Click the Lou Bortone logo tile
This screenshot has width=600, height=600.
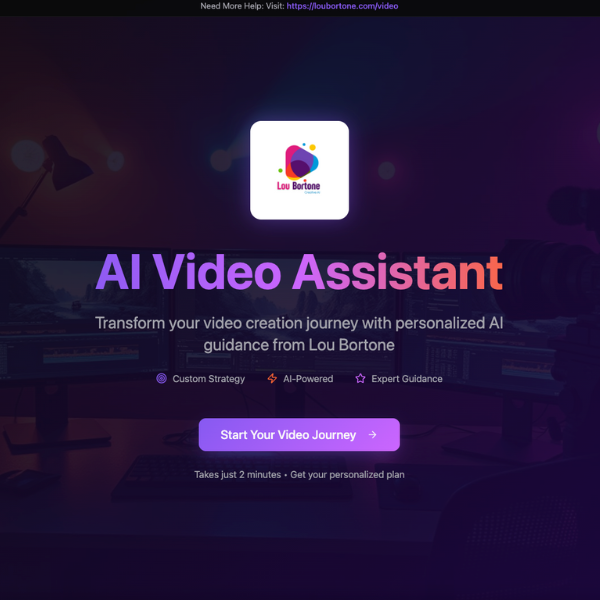(299, 170)
